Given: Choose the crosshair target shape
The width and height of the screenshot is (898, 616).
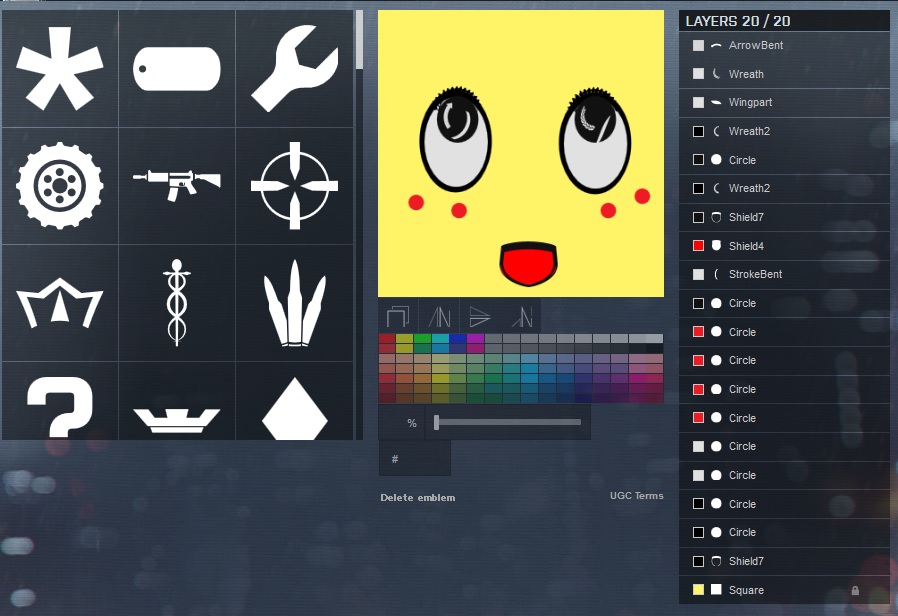Looking at the screenshot, I should 294,185.
